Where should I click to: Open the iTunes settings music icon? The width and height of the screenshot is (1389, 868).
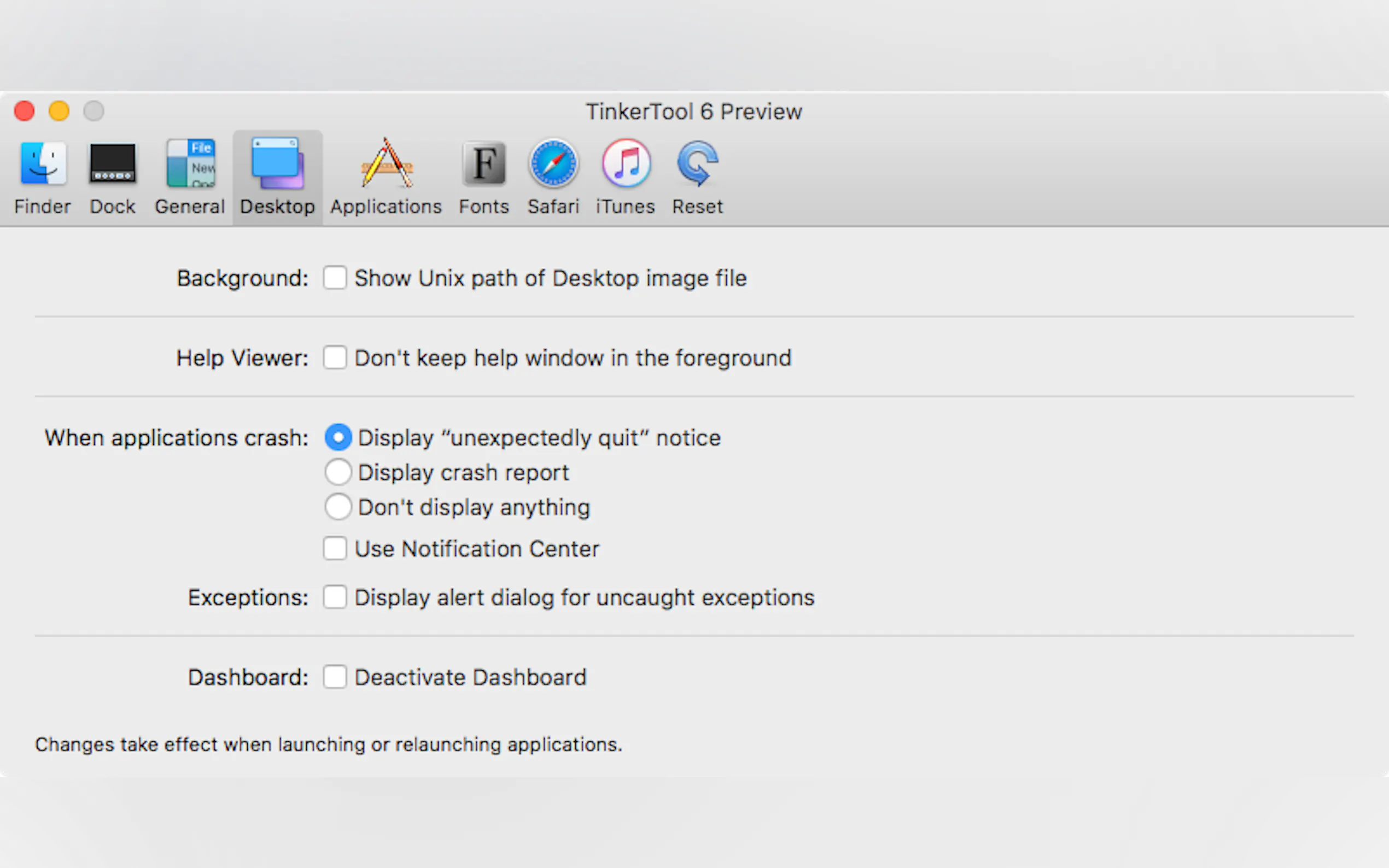click(x=626, y=165)
